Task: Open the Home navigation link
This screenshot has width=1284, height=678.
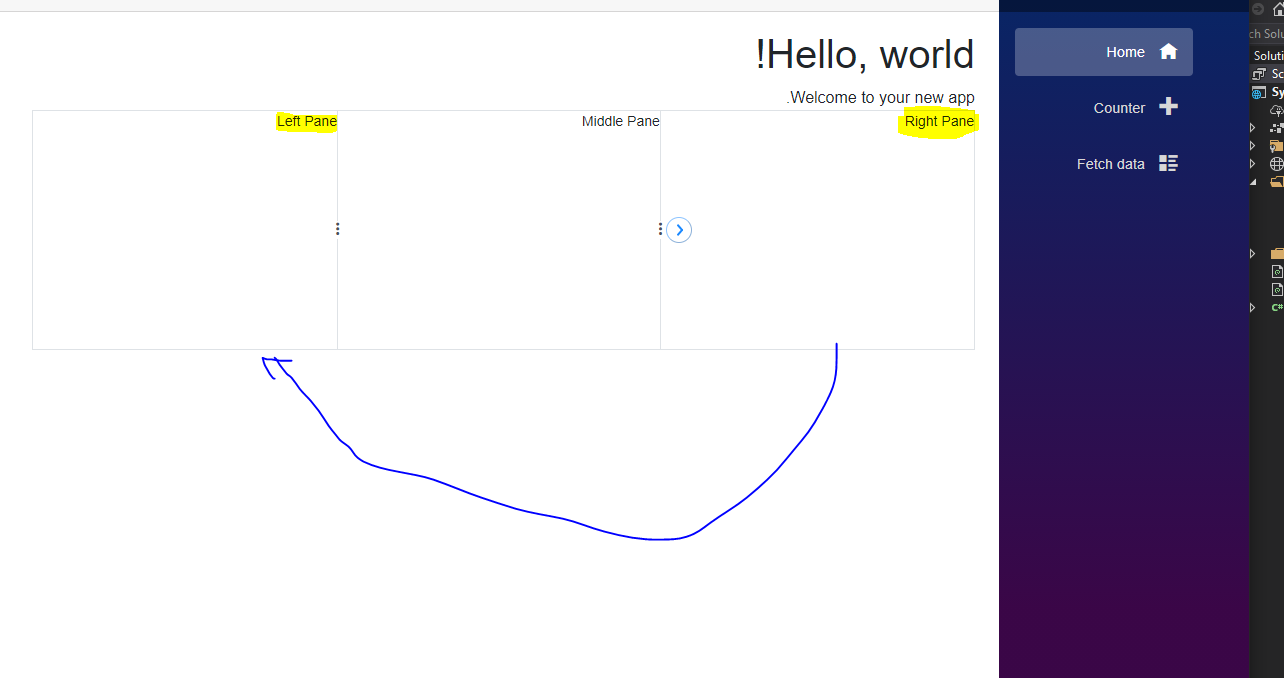Action: click(x=1125, y=52)
